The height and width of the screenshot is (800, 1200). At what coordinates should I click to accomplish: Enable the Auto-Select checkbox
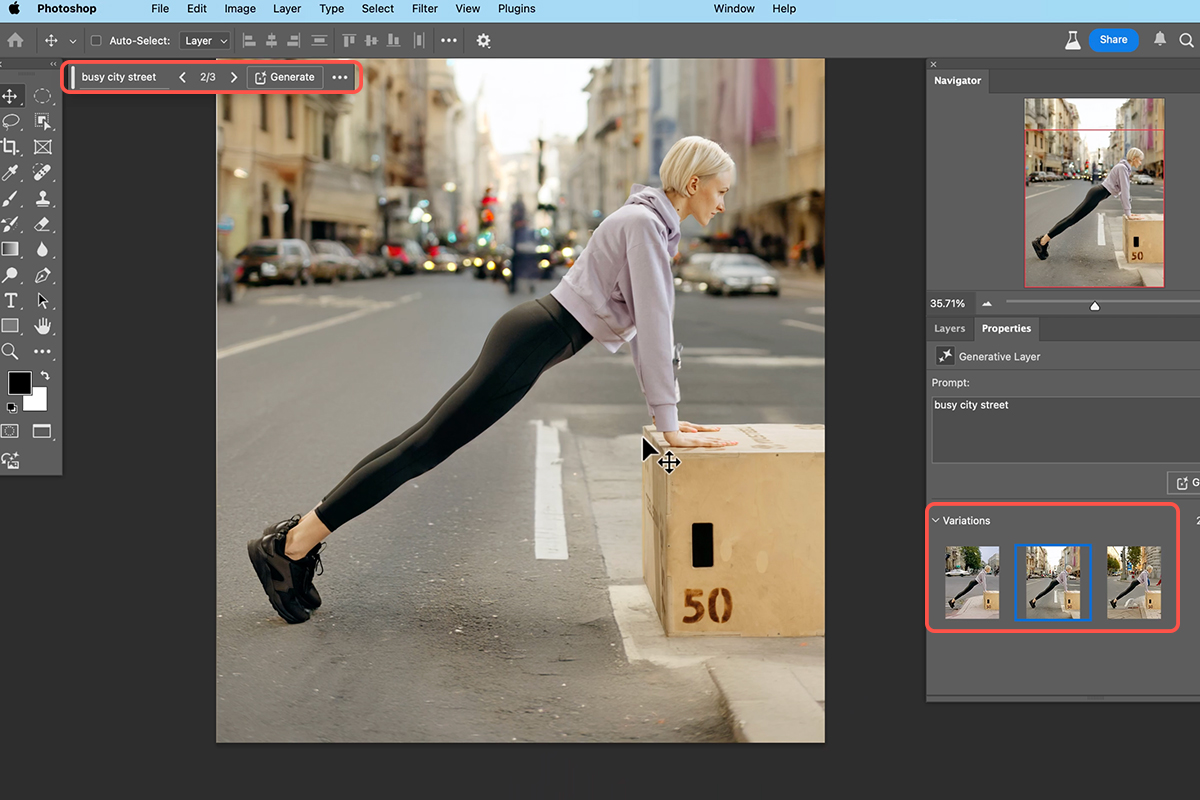click(95, 40)
